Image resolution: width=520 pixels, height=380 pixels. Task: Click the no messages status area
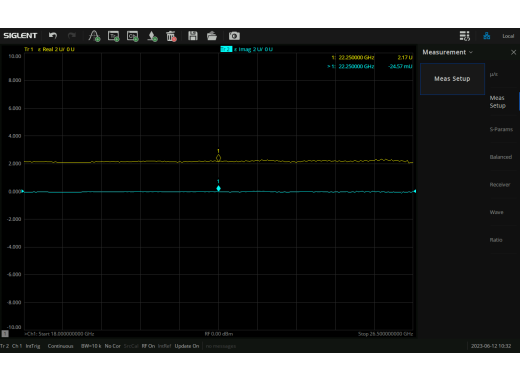point(221,346)
